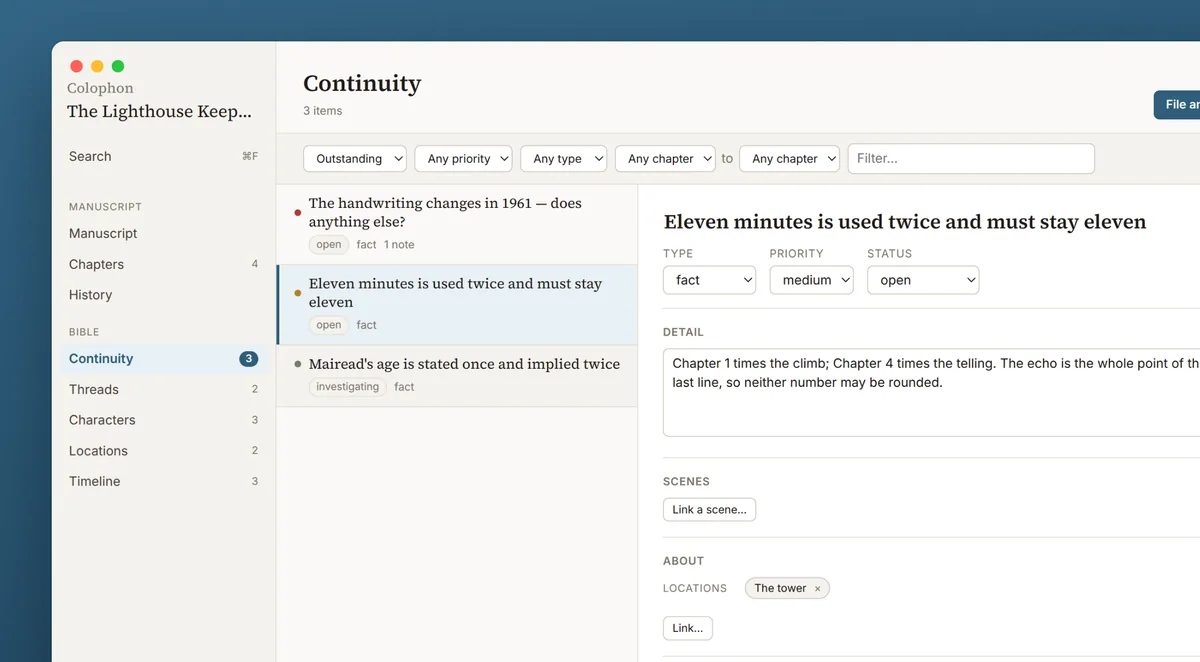Select Mairead's age is stated once item

pyautogui.click(x=457, y=375)
